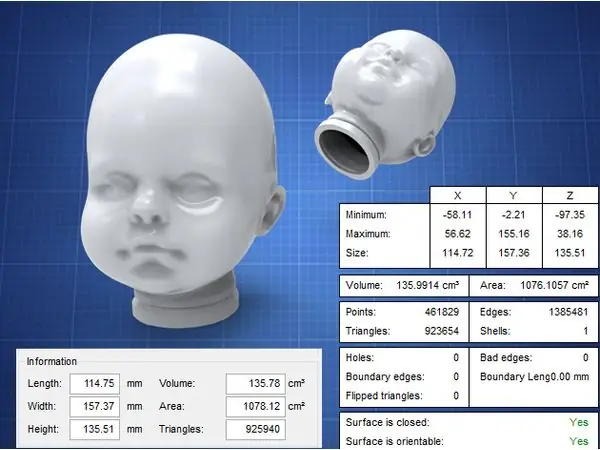Click the Area value 1076.1057 cm²
This screenshot has height=450, width=600.
(554, 285)
